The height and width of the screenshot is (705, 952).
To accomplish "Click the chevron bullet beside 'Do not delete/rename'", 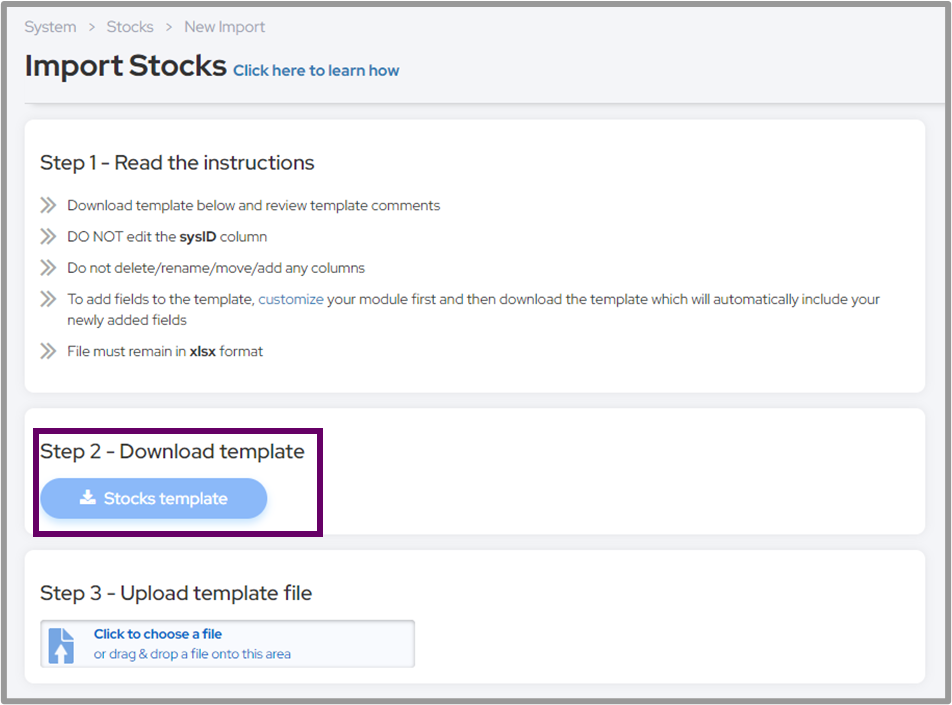I will click(48, 268).
